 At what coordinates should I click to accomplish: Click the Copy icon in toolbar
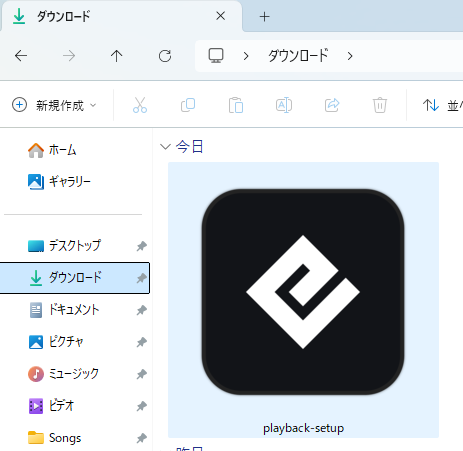[188, 105]
